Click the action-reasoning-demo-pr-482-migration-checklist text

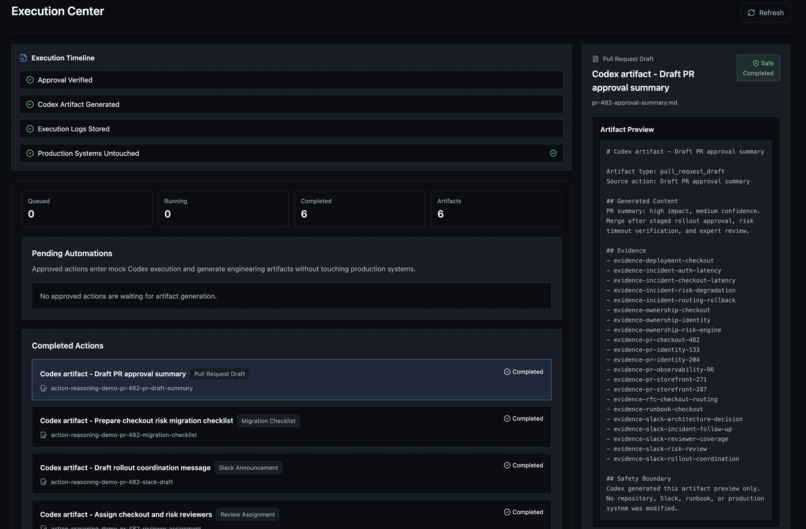pos(124,435)
